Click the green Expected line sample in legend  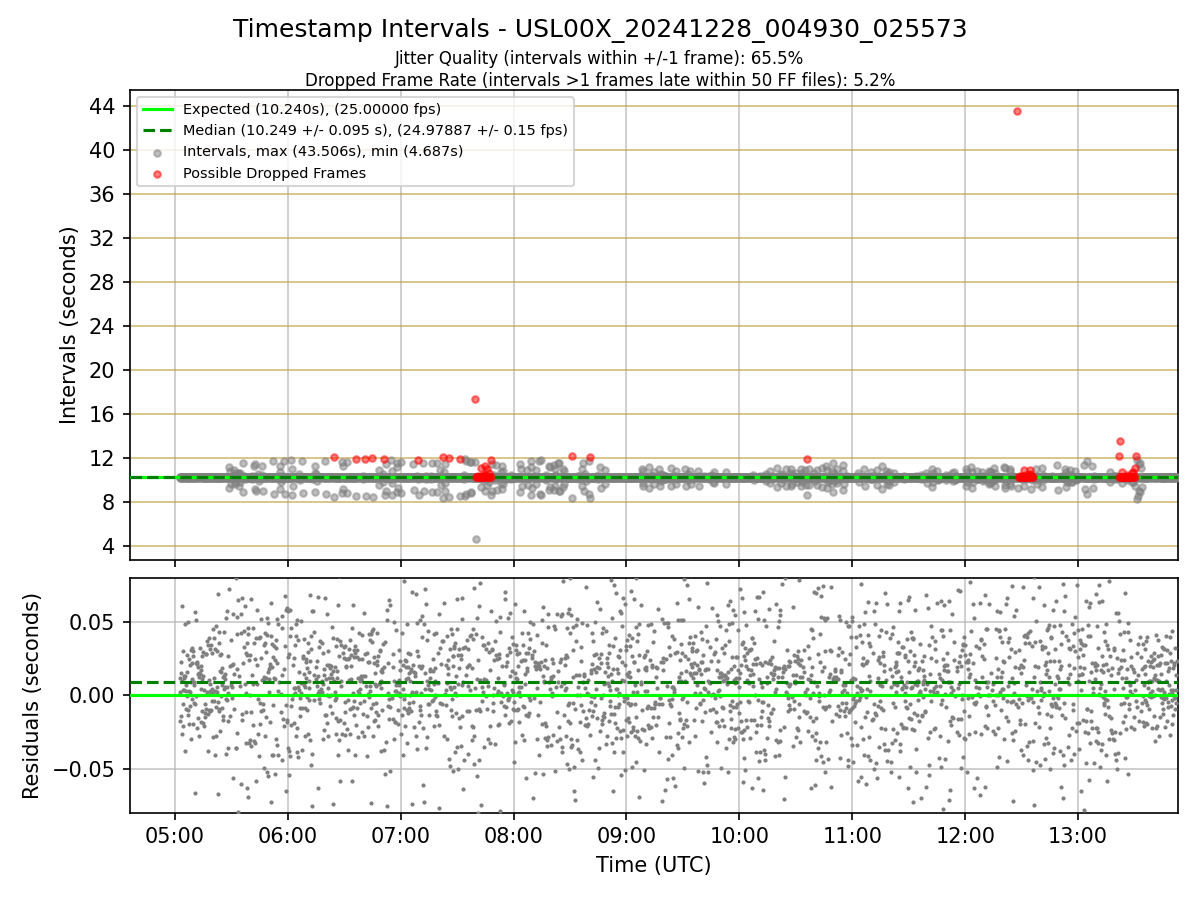coord(158,109)
